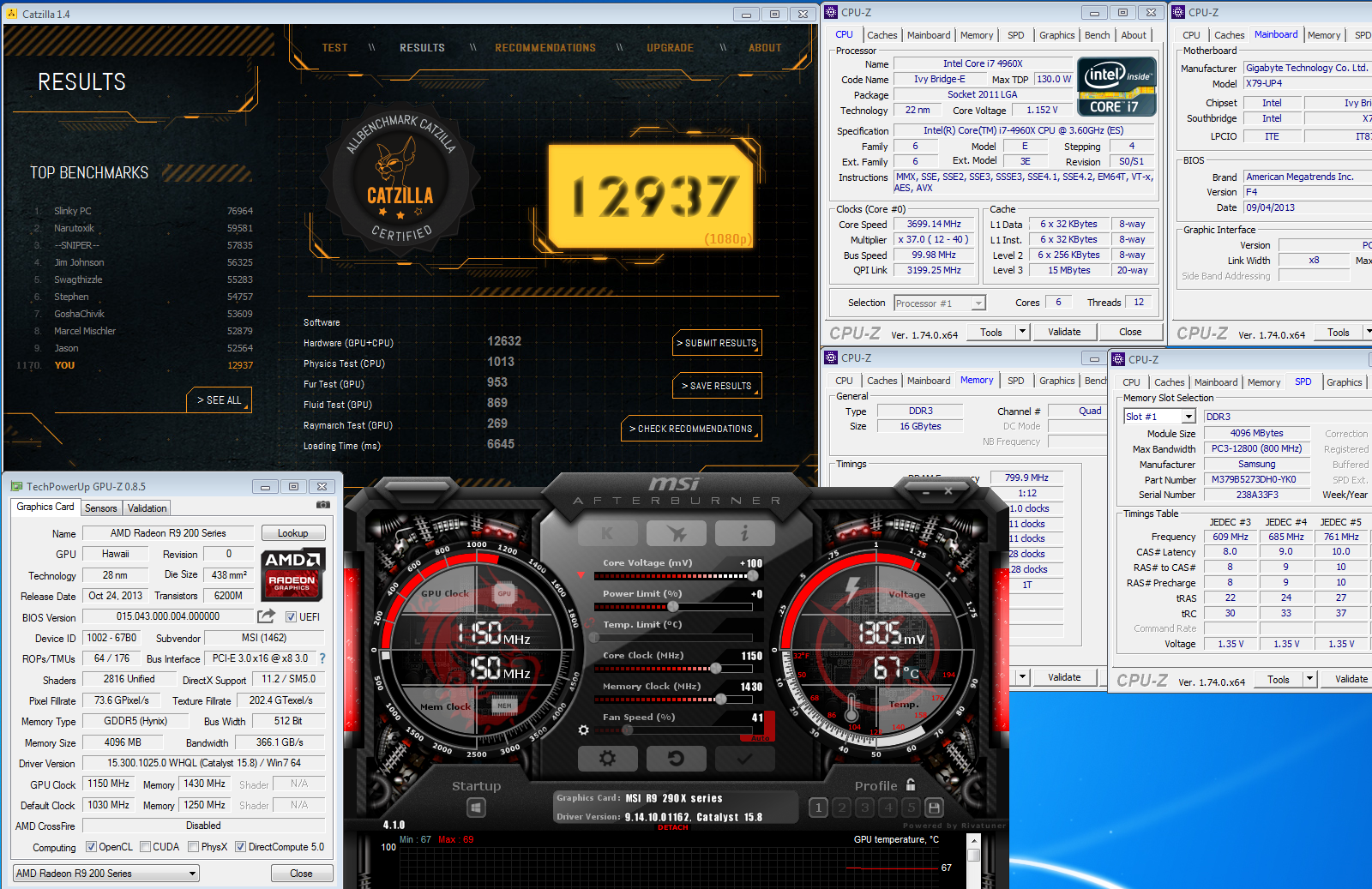The height and width of the screenshot is (889, 1372).
Task: Click the small gear beside Fan Speed
Action: coord(584,730)
